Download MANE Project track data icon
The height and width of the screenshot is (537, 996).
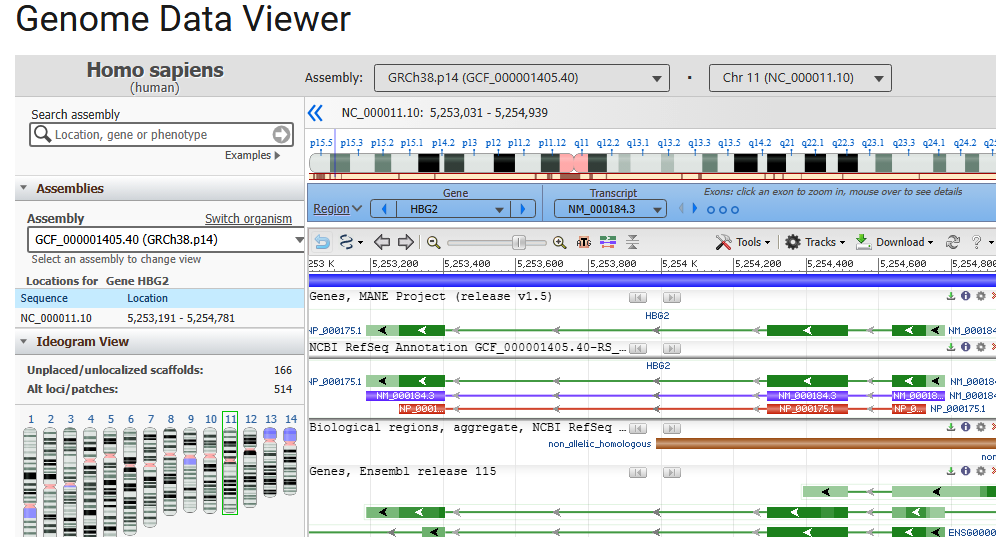[951, 296]
